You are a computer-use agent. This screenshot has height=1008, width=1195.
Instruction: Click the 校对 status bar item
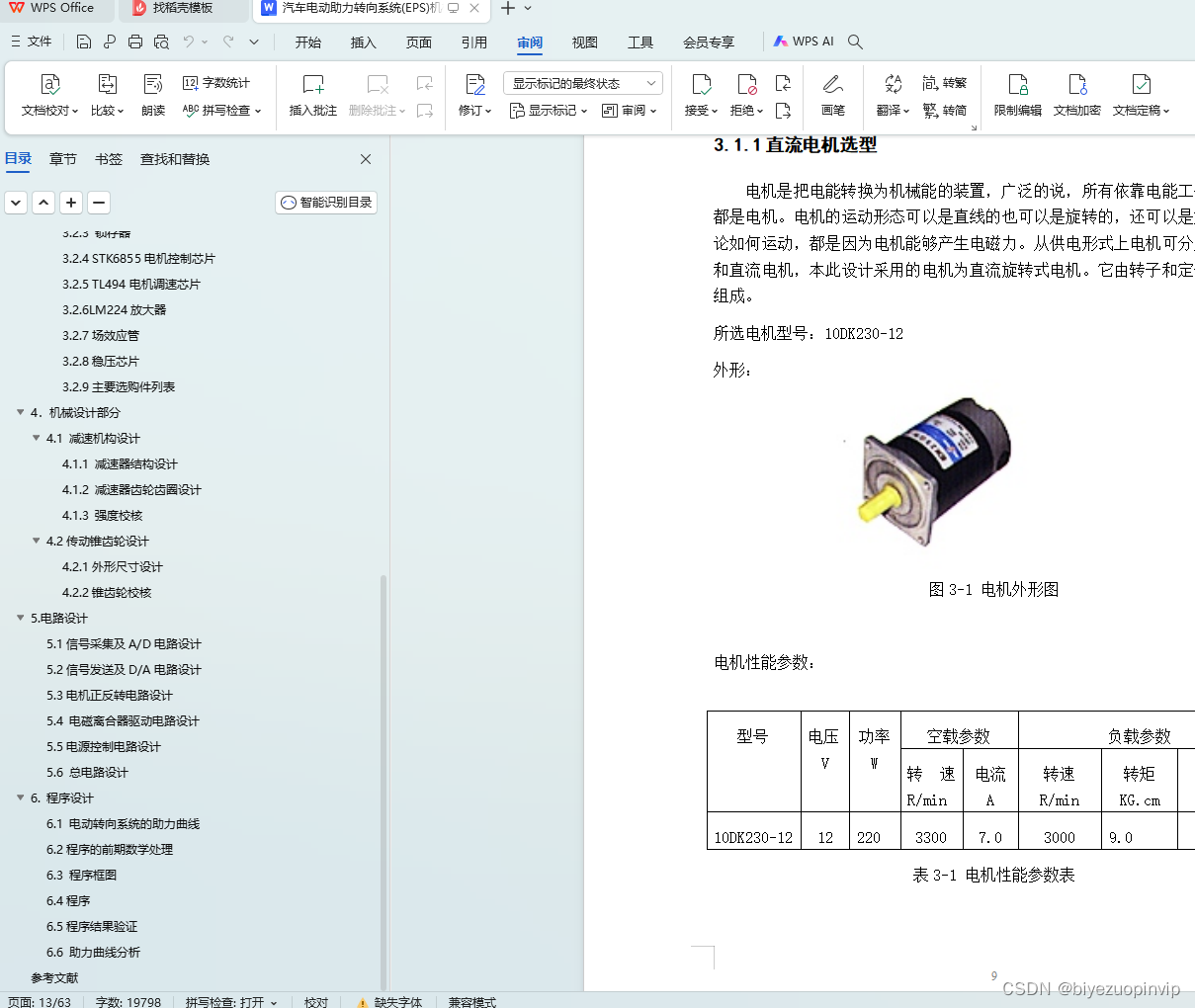pos(316,1000)
